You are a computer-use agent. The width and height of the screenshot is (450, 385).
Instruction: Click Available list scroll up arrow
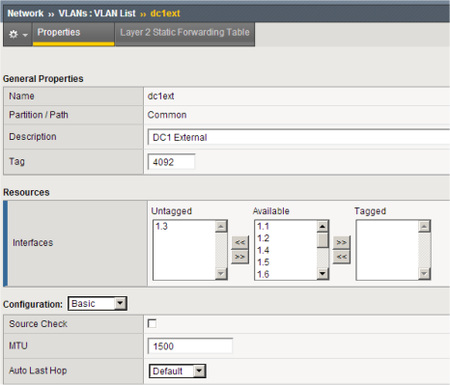[322, 227]
